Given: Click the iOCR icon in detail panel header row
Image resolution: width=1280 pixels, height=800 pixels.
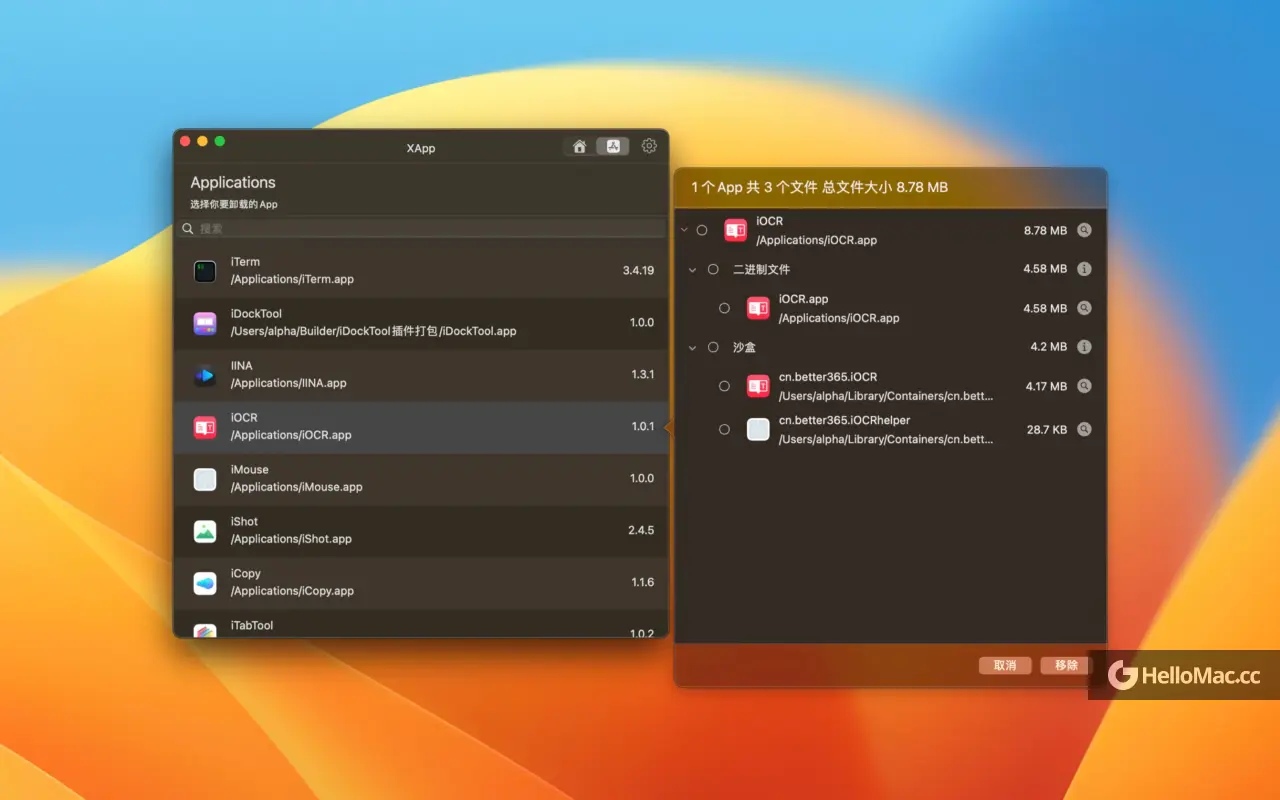Looking at the screenshot, I should (x=736, y=230).
